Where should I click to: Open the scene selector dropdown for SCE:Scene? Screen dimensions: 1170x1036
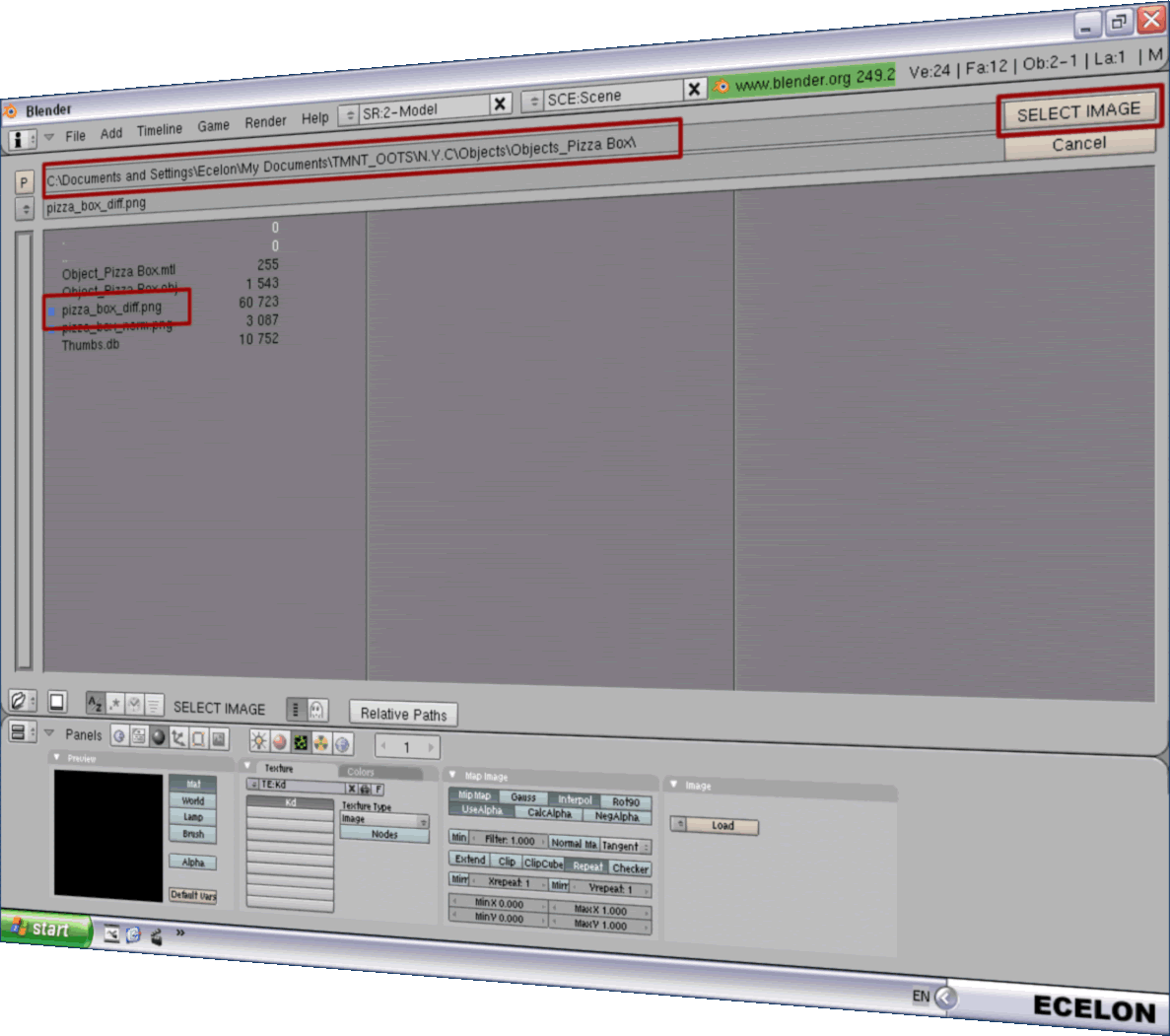click(x=533, y=101)
